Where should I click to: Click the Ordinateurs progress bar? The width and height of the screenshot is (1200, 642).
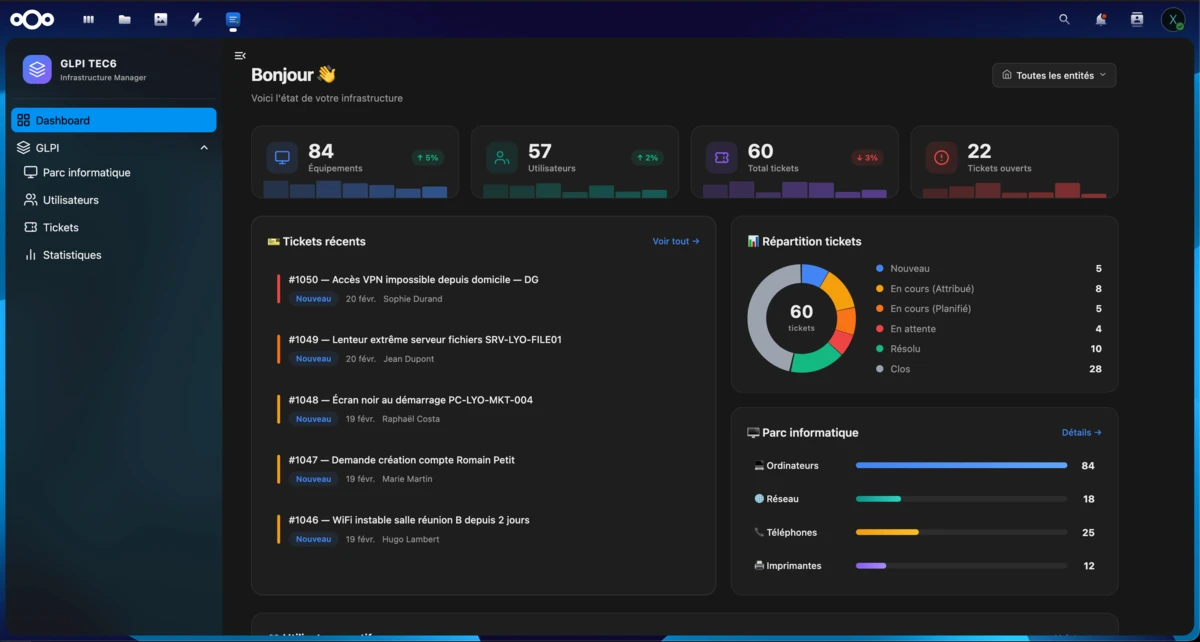coord(961,466)
